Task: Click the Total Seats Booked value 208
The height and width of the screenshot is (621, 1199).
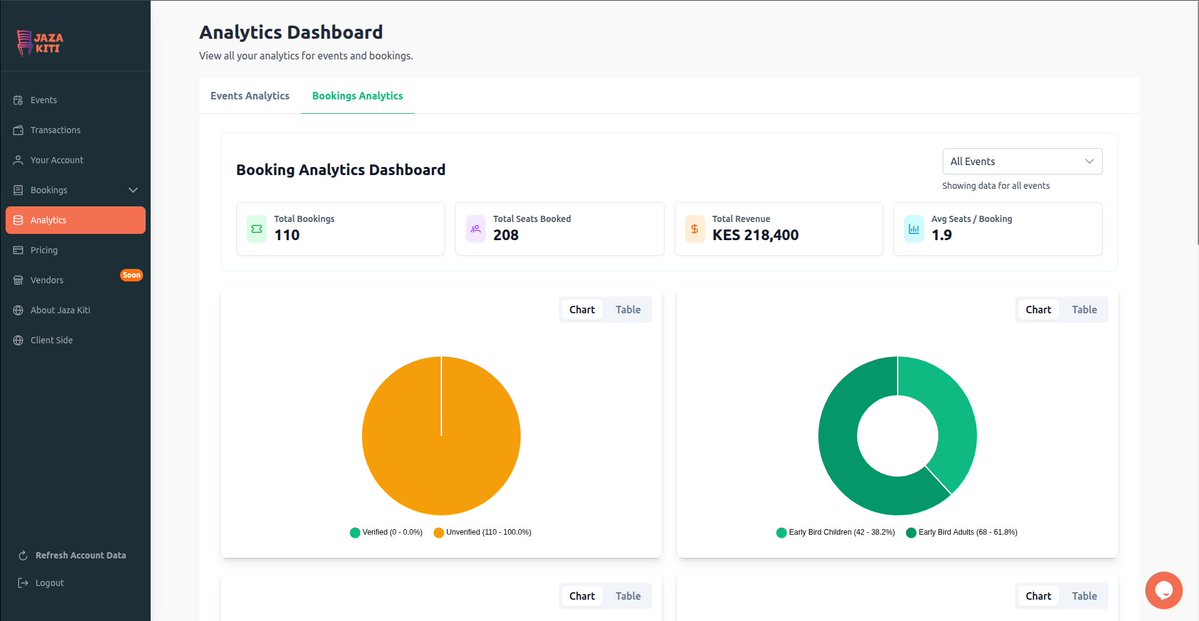Action: click(x=506, y=236)
